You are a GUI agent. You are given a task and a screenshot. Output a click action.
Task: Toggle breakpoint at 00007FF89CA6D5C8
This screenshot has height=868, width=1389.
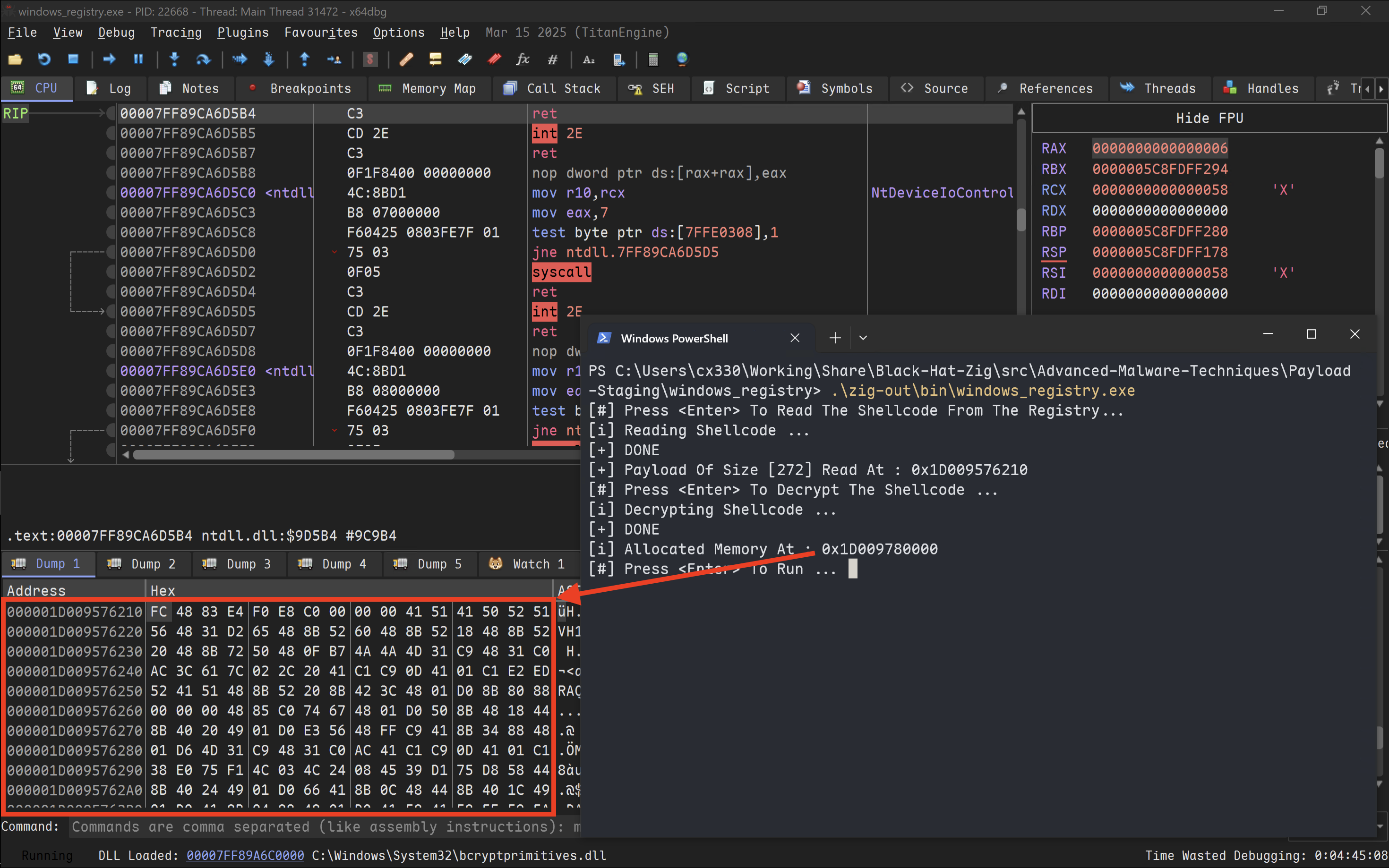click(111, 232)
